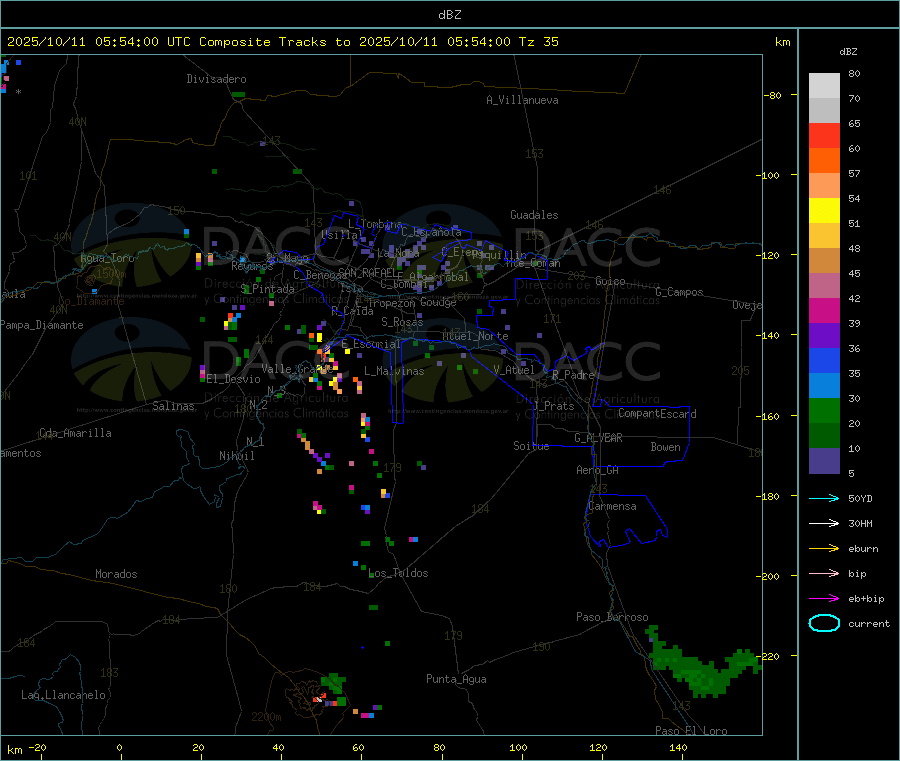Click the 'V_Atuel' map label
Image resolution: width=900 pixels, height=761 pixels.
click(514, 370)
